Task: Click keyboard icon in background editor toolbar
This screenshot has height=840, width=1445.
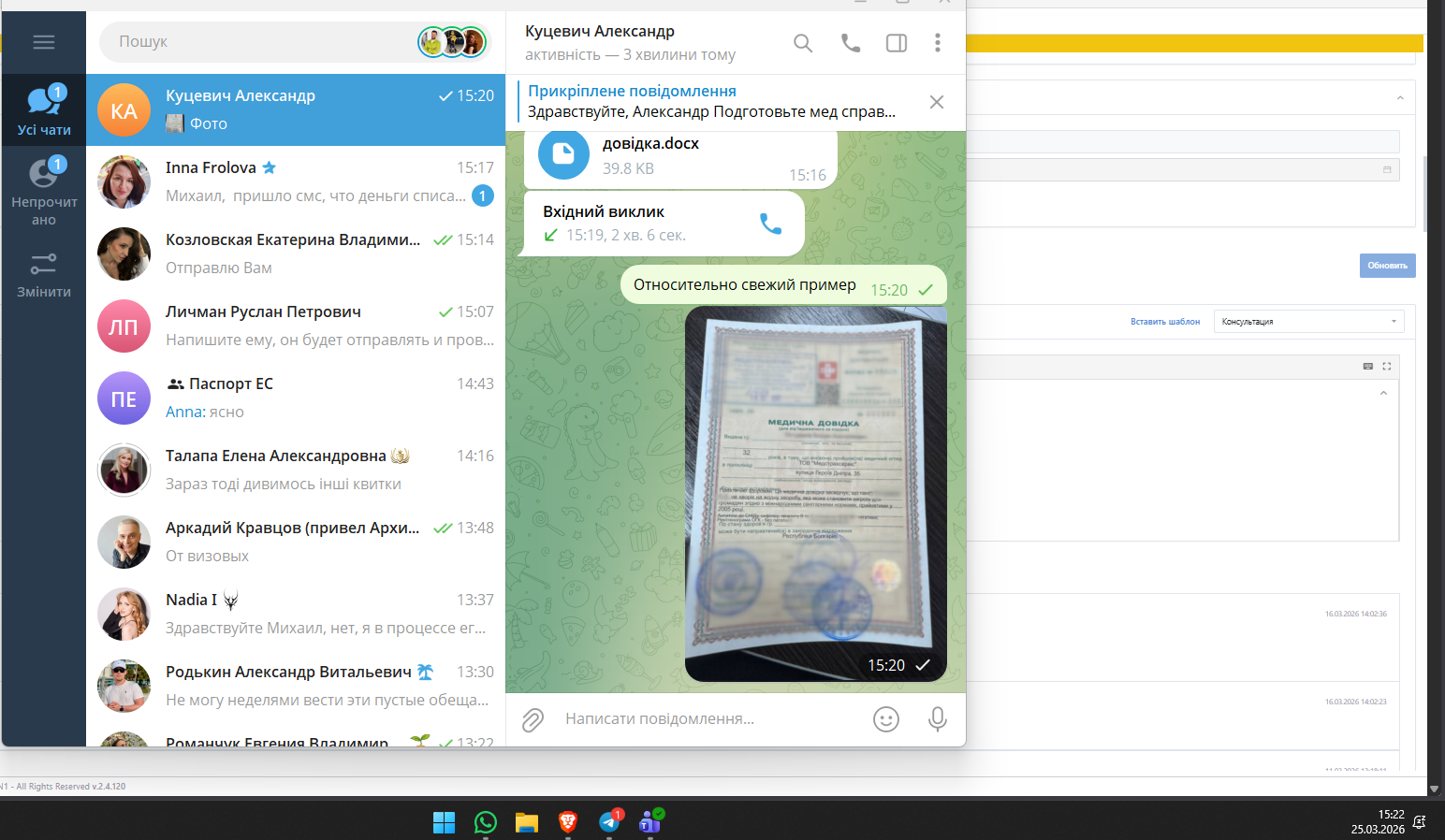Action: click(1368, 367)
